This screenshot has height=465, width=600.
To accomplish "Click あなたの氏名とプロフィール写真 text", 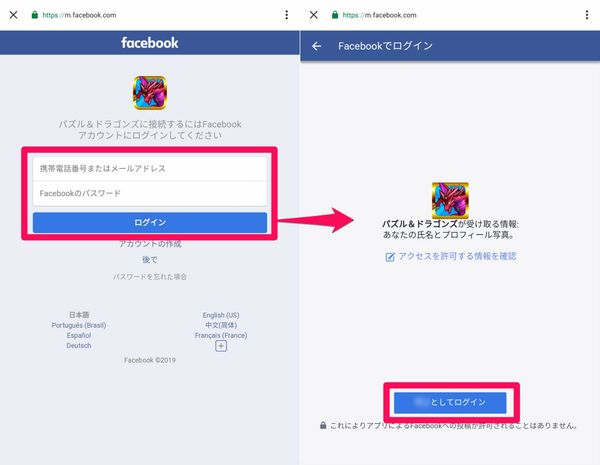I will 448,235.
